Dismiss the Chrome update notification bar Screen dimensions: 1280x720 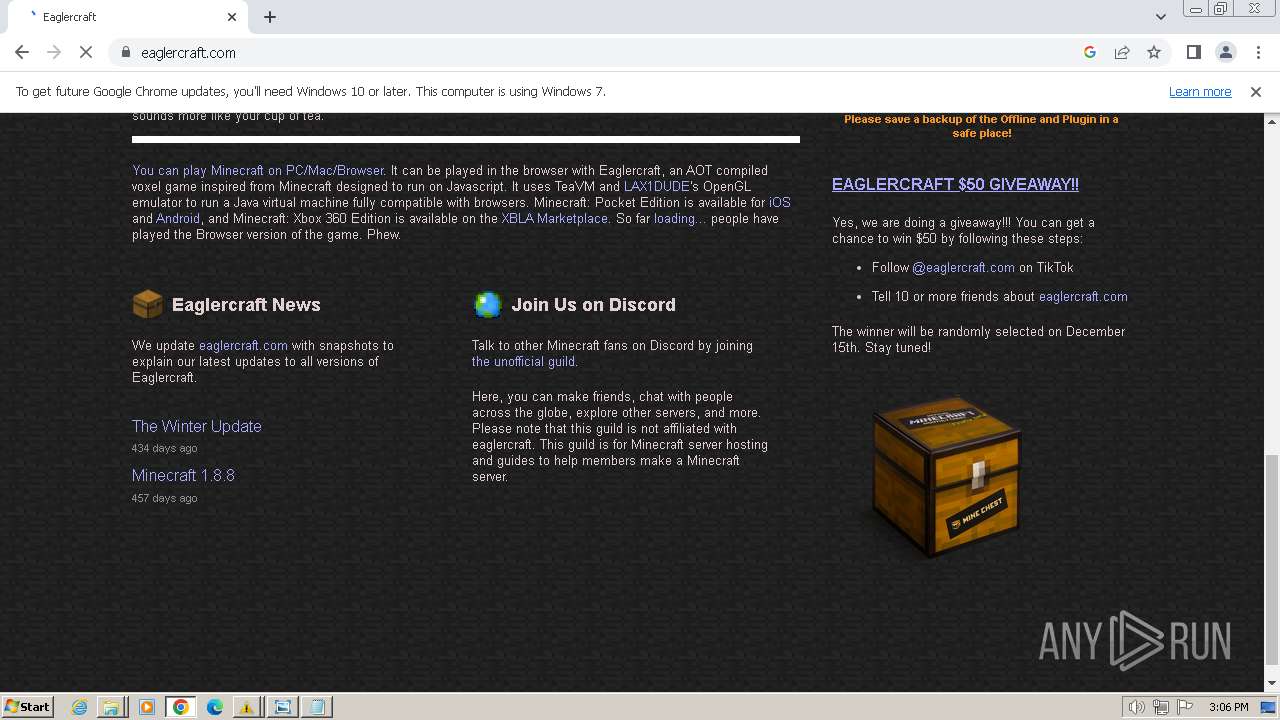click(1255, 91)
